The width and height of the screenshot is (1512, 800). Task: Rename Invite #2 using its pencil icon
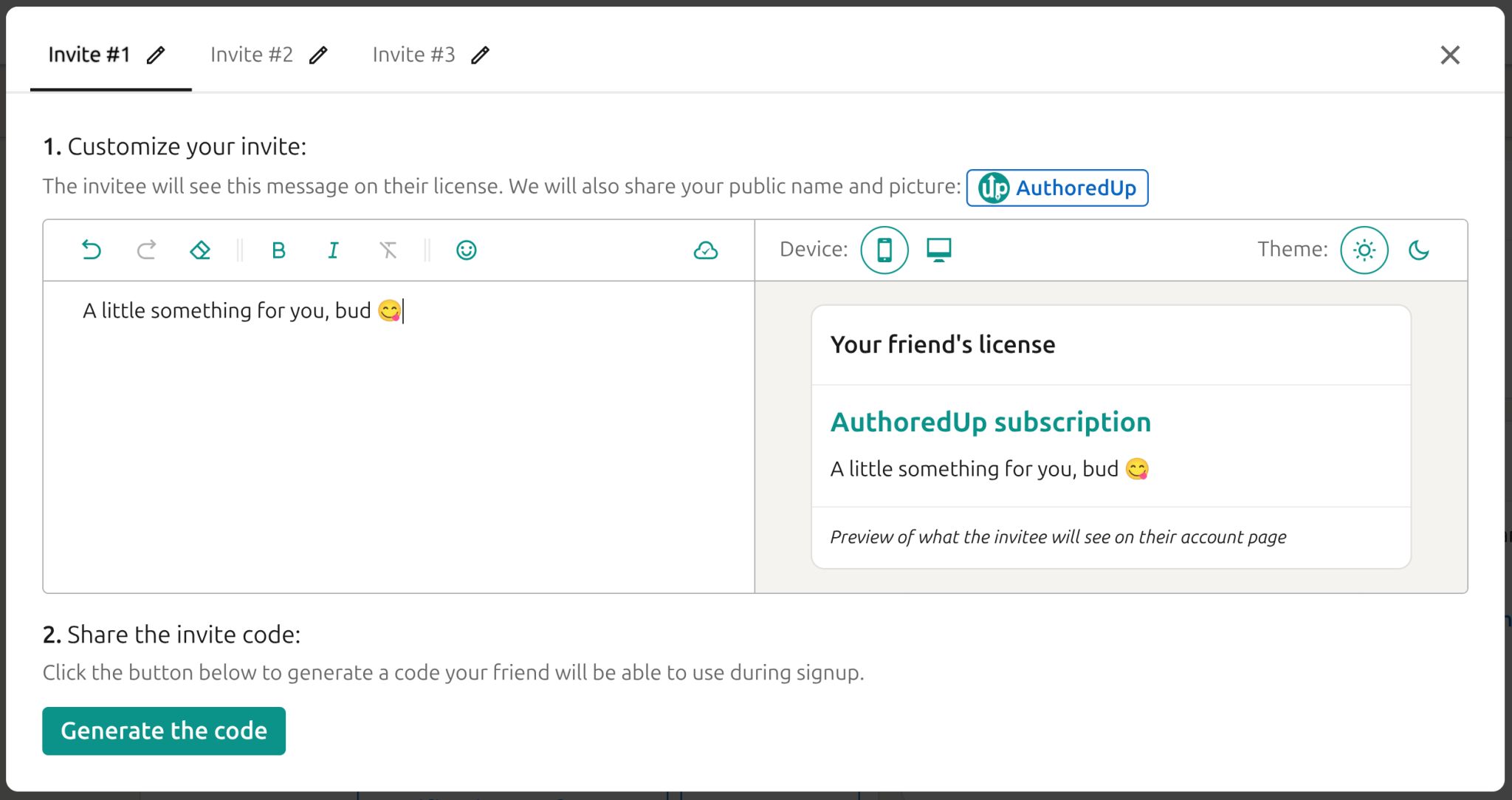click(318, 55)
